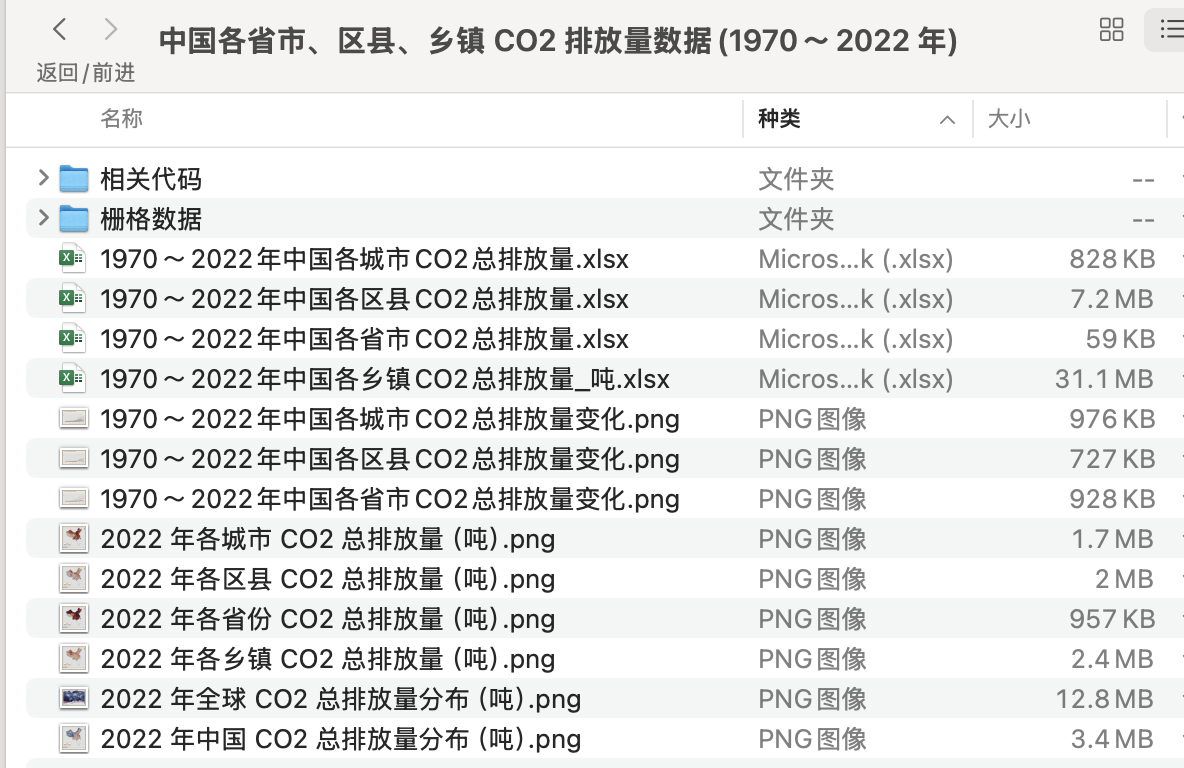Click the forward navigation arrow
The image size is (1184, 768).
(111, 30)
